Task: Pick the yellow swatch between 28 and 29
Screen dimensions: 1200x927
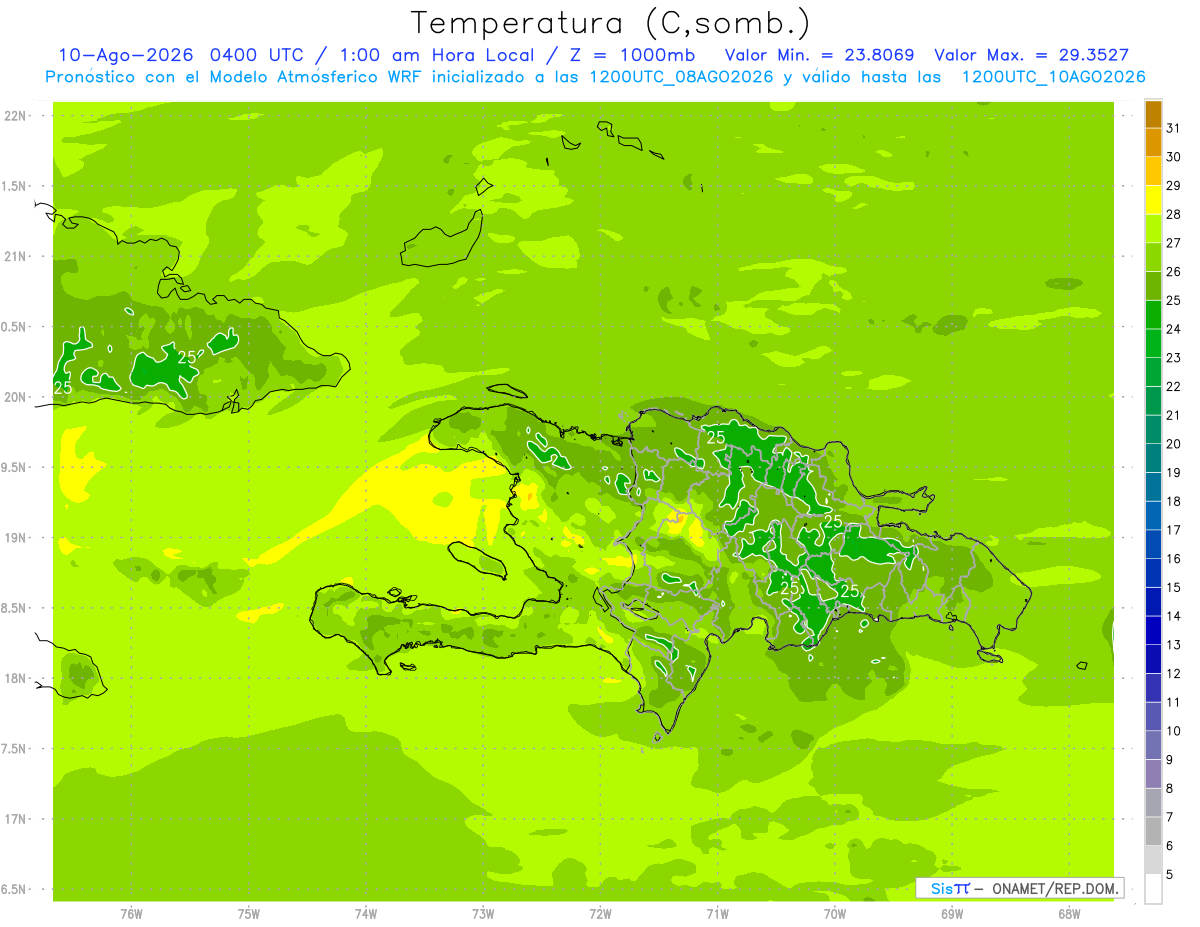Action: [1153, 200]
